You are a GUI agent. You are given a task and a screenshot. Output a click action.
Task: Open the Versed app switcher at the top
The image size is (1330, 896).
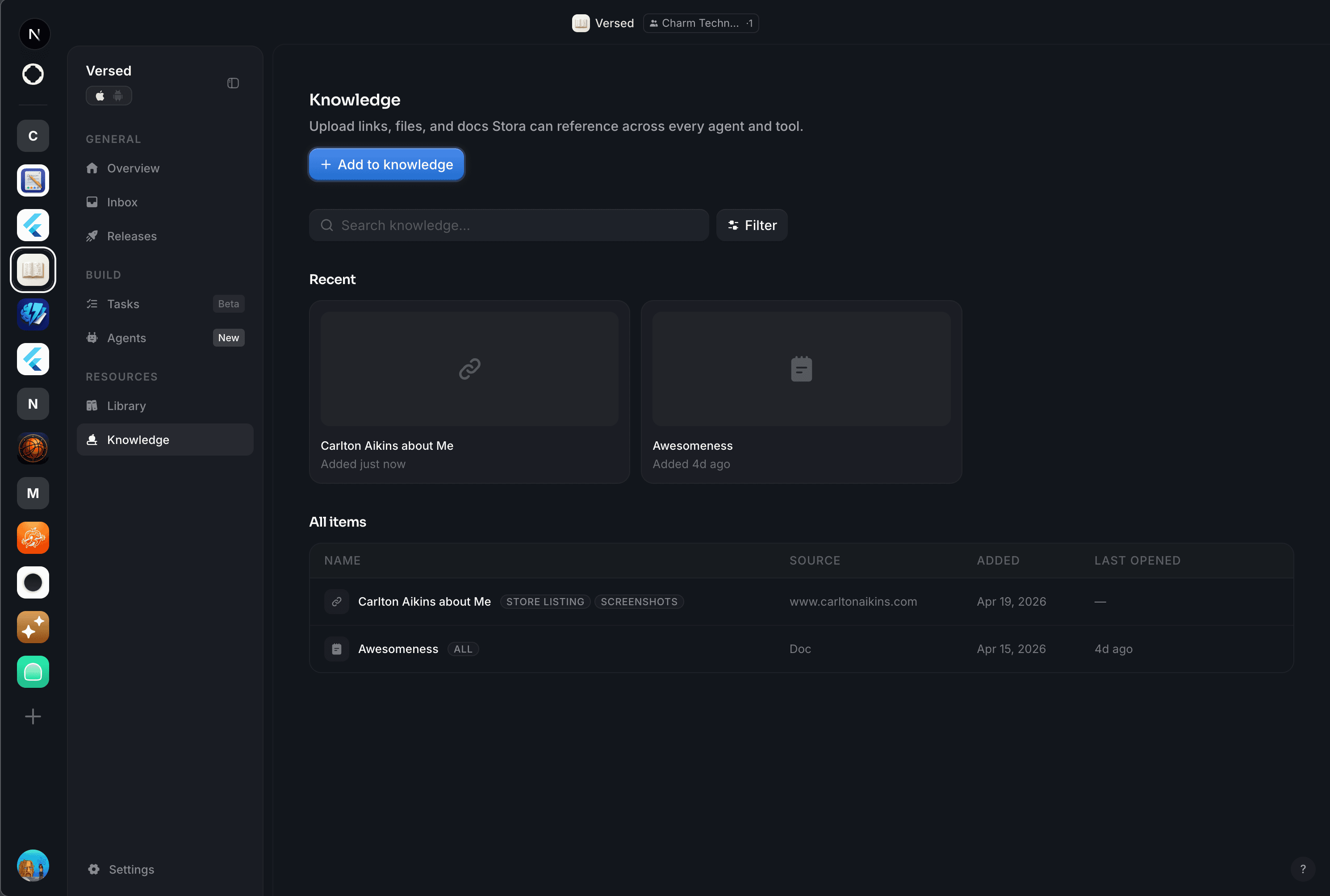coord(603,23)
